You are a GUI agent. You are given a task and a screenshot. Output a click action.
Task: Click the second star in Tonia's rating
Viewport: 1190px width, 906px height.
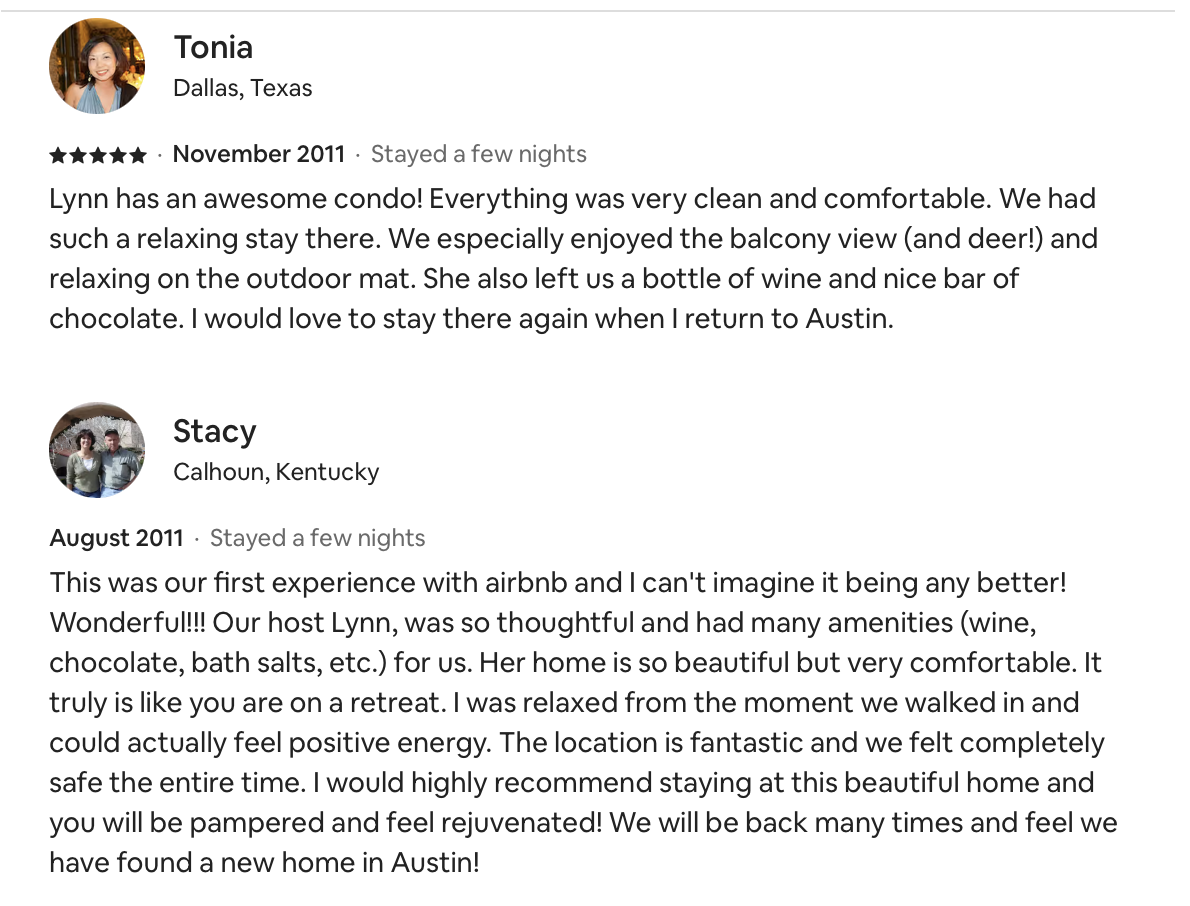click(x=78, y=155)
